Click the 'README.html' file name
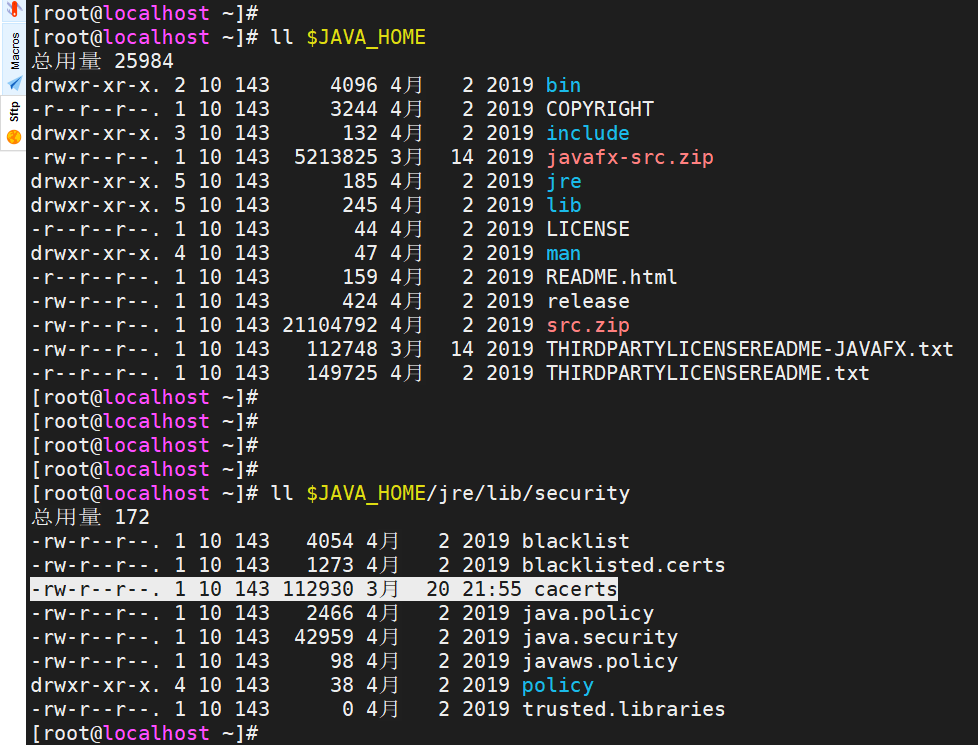This screenshot has height=745, width=978. pyautogui.click(x=611, y=277)
